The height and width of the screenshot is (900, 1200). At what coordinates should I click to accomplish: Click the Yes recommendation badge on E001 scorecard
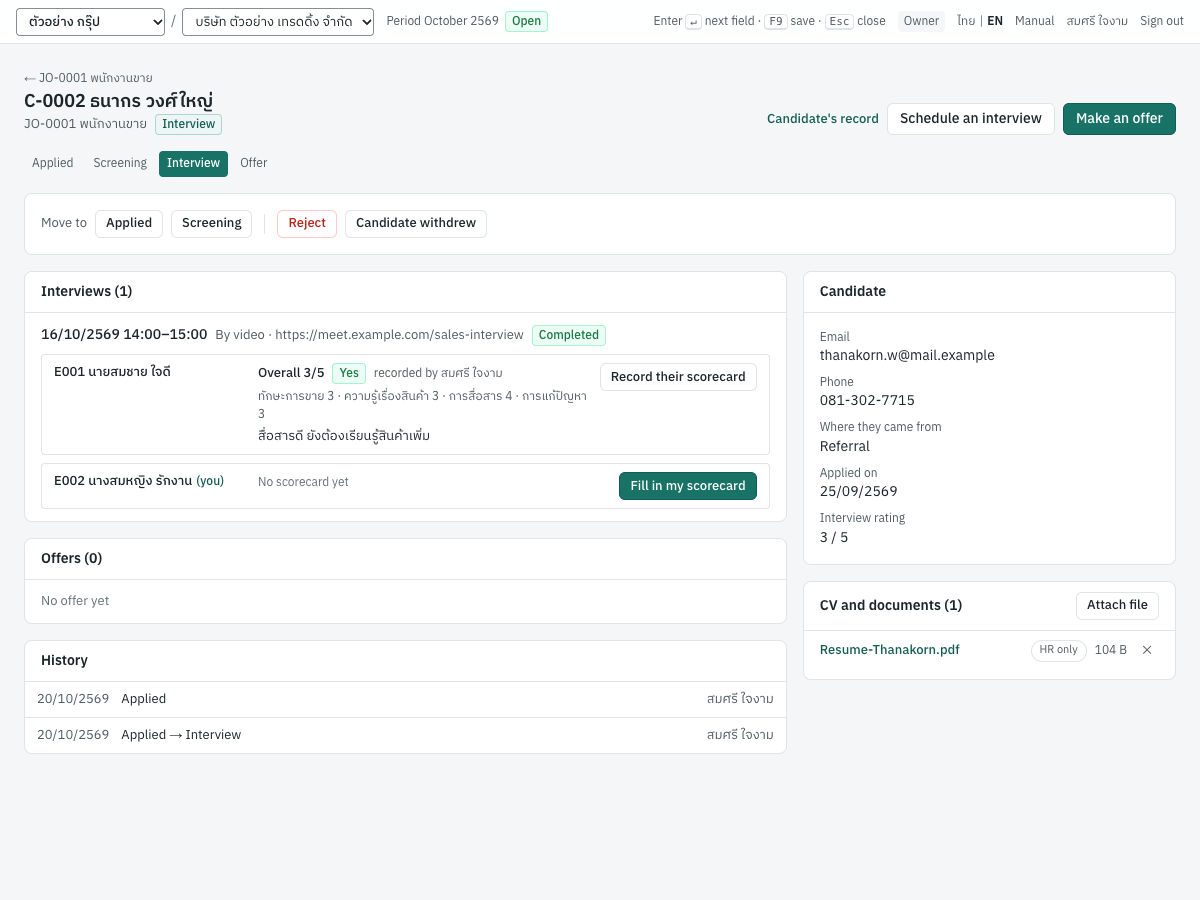[349, 373]
